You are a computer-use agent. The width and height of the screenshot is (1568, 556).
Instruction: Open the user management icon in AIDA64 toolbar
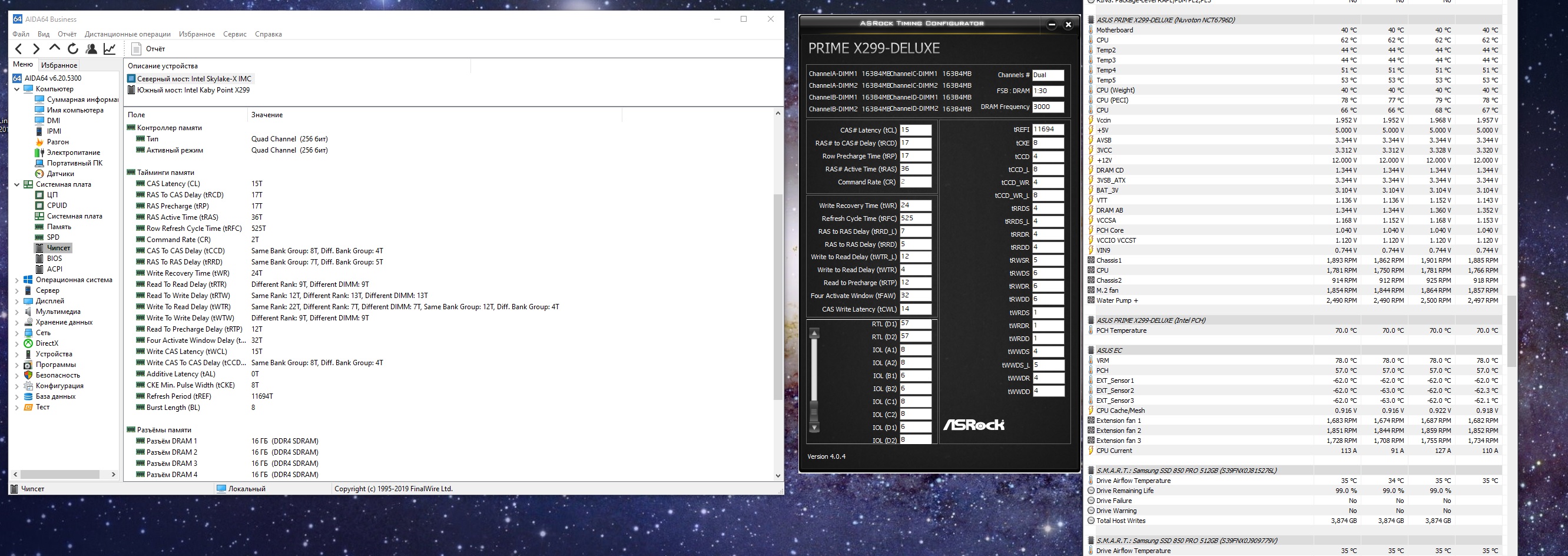91,49
